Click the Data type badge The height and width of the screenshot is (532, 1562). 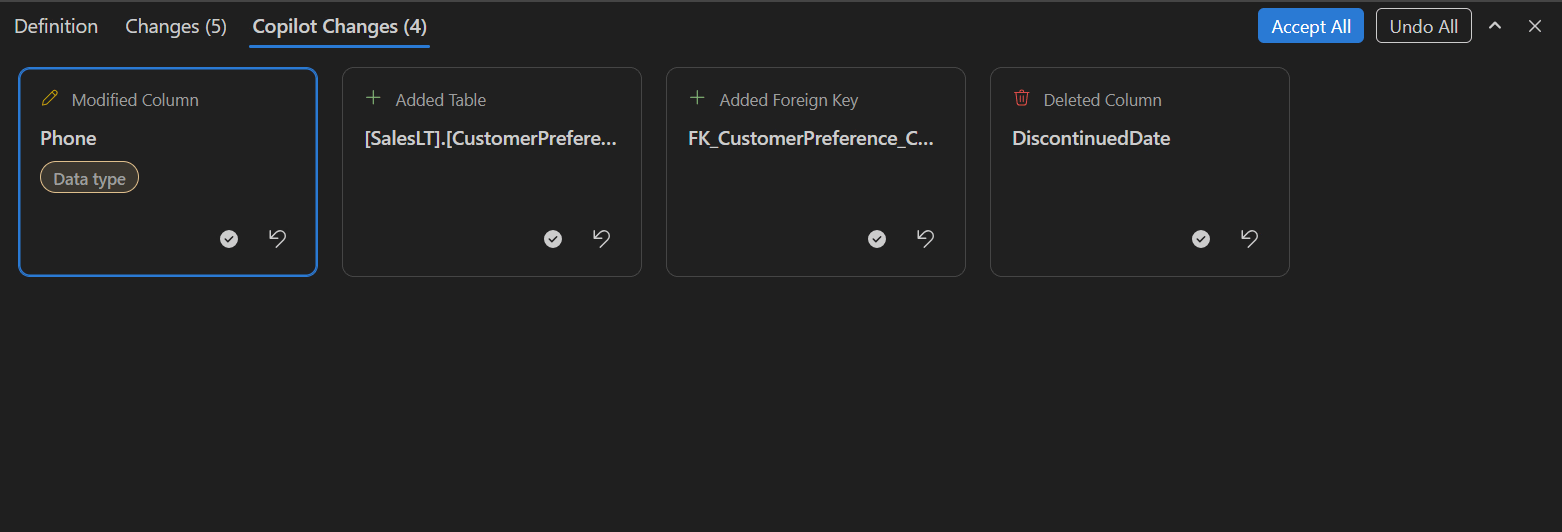(x=89, y=179)
